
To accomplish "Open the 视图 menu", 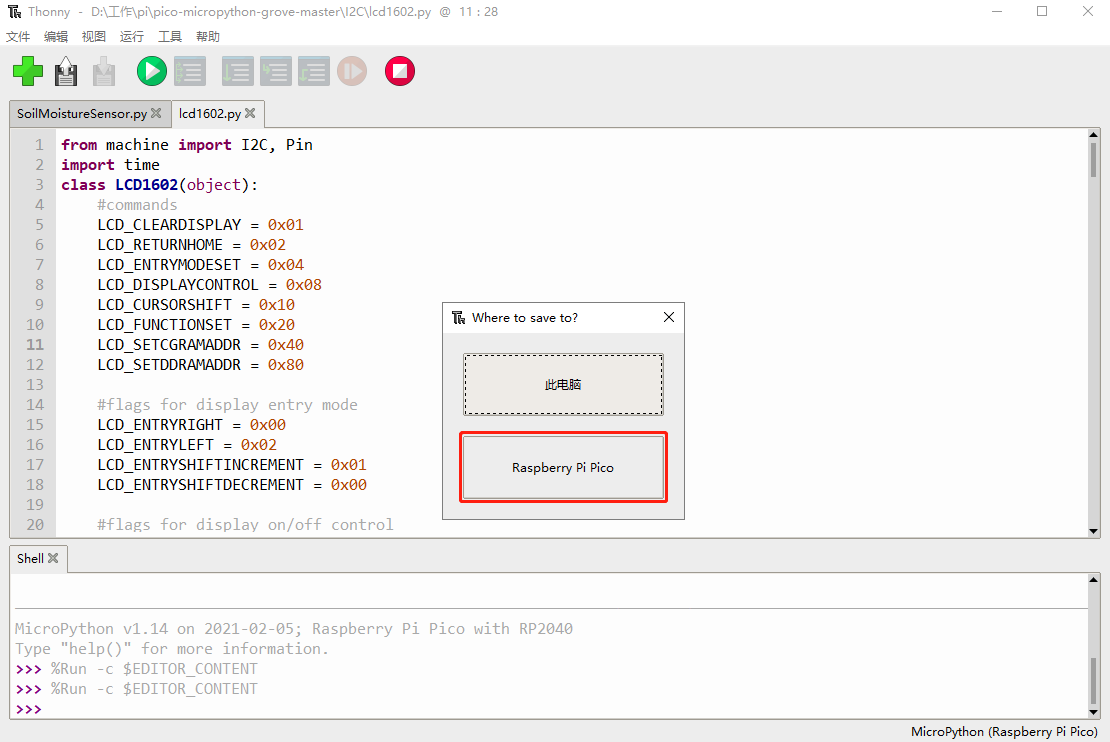I will click(x=93, y=36).
